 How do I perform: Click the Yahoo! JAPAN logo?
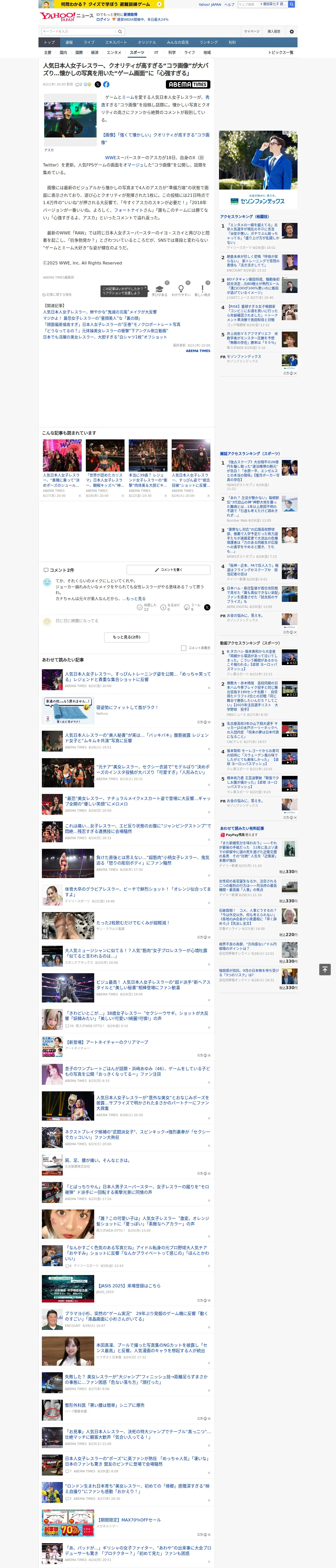click(58, 16)
